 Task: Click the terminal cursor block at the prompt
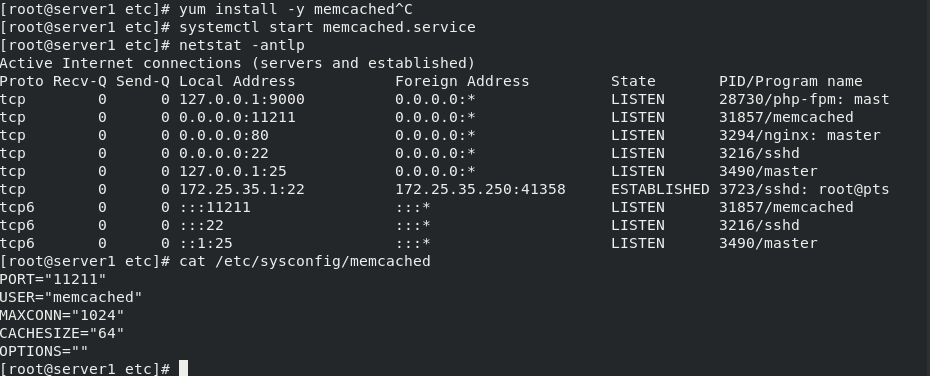[184, 368]
